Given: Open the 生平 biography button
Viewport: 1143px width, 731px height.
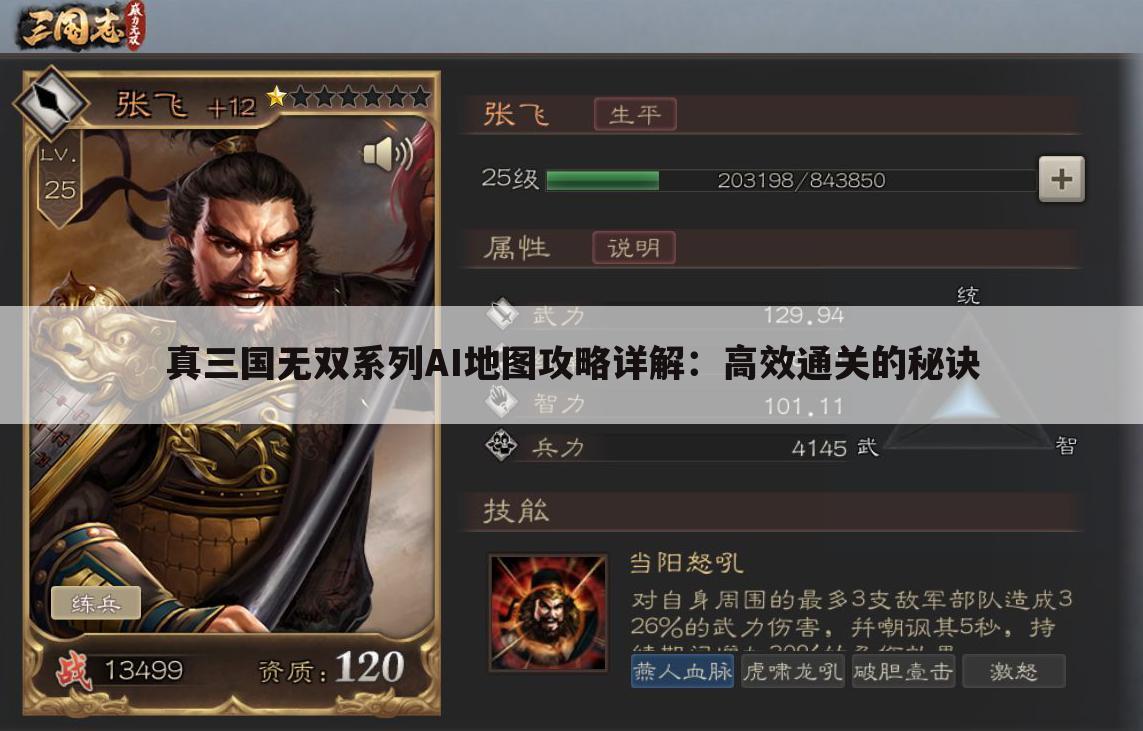Looking at the screenshot, I should tap(635, 114).
